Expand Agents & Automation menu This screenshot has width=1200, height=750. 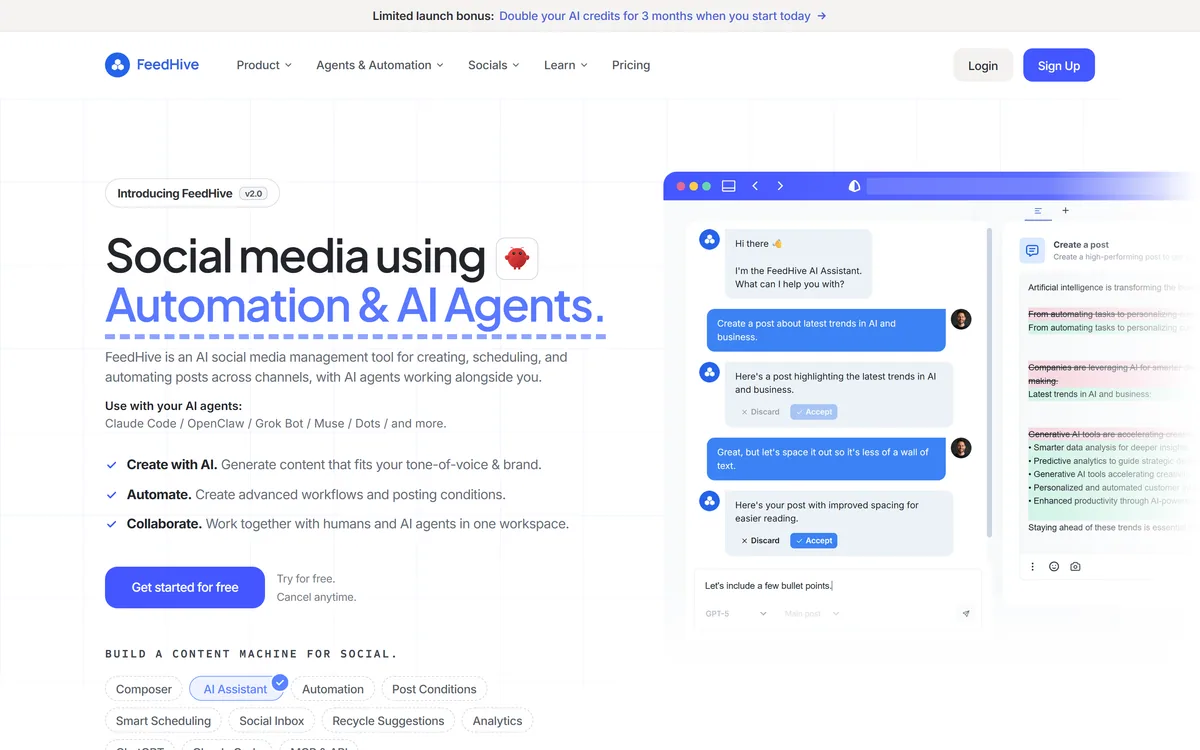[380, 65]
